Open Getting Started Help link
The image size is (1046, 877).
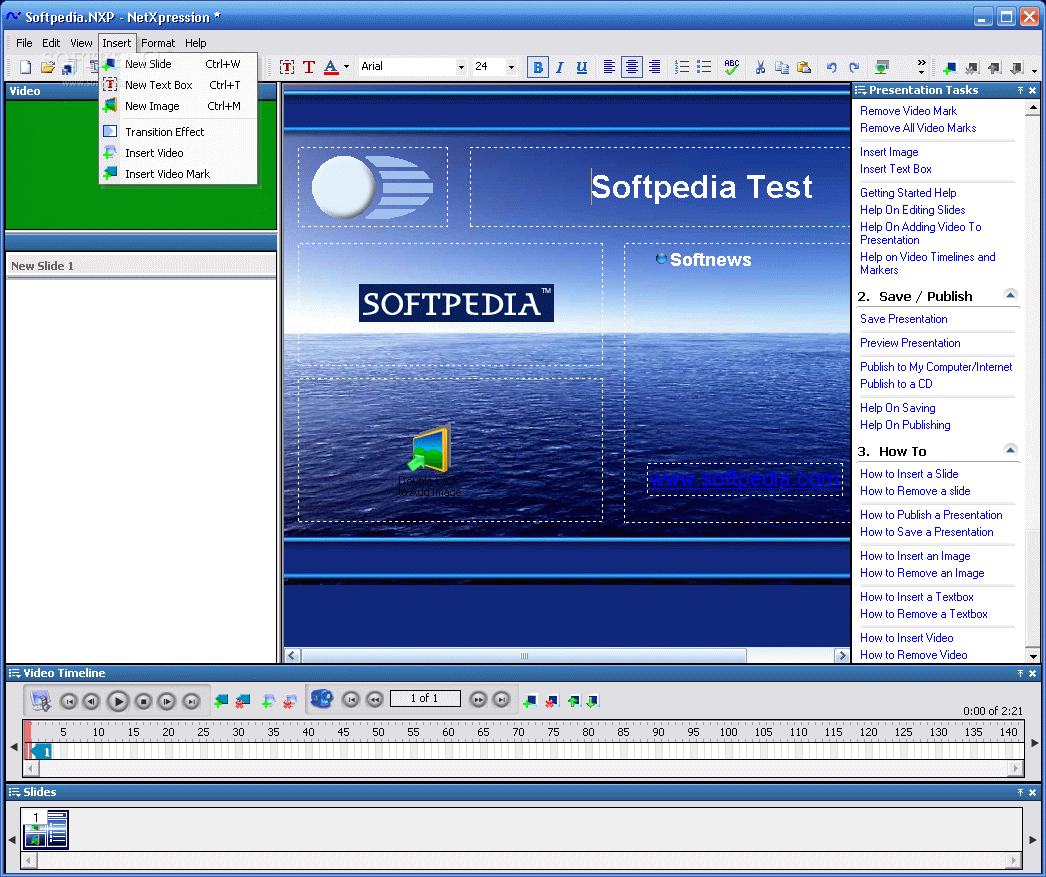click(908, 193)
